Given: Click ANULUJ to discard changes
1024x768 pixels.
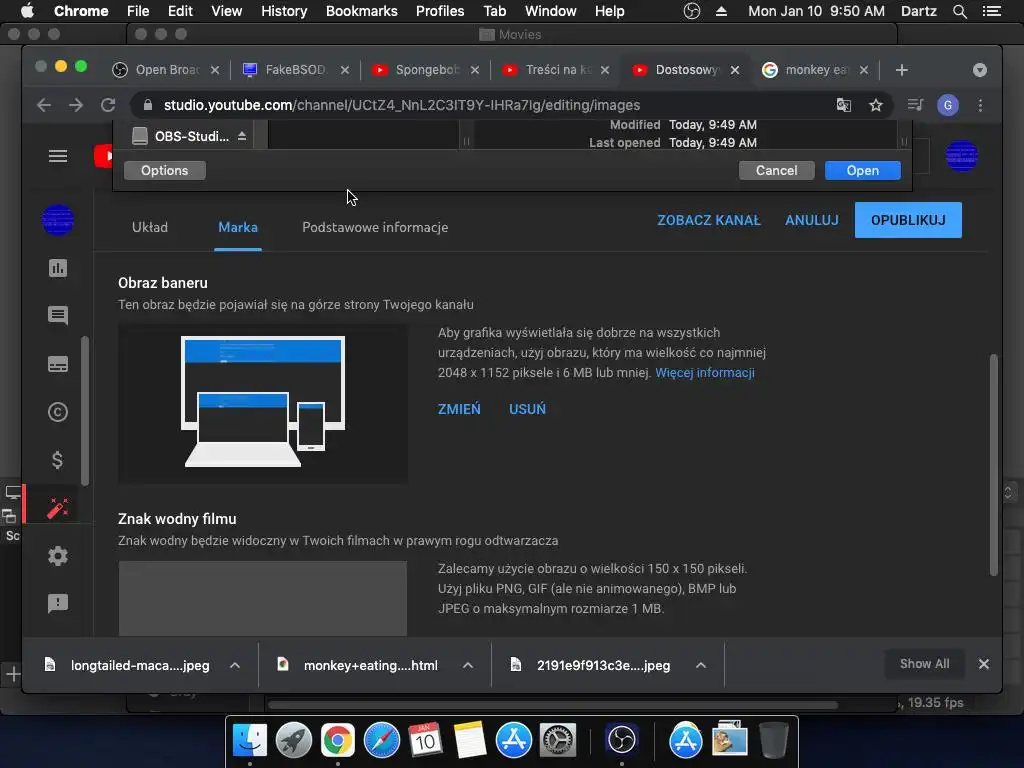Looking at the screenshot, I should tap(812, 220).
